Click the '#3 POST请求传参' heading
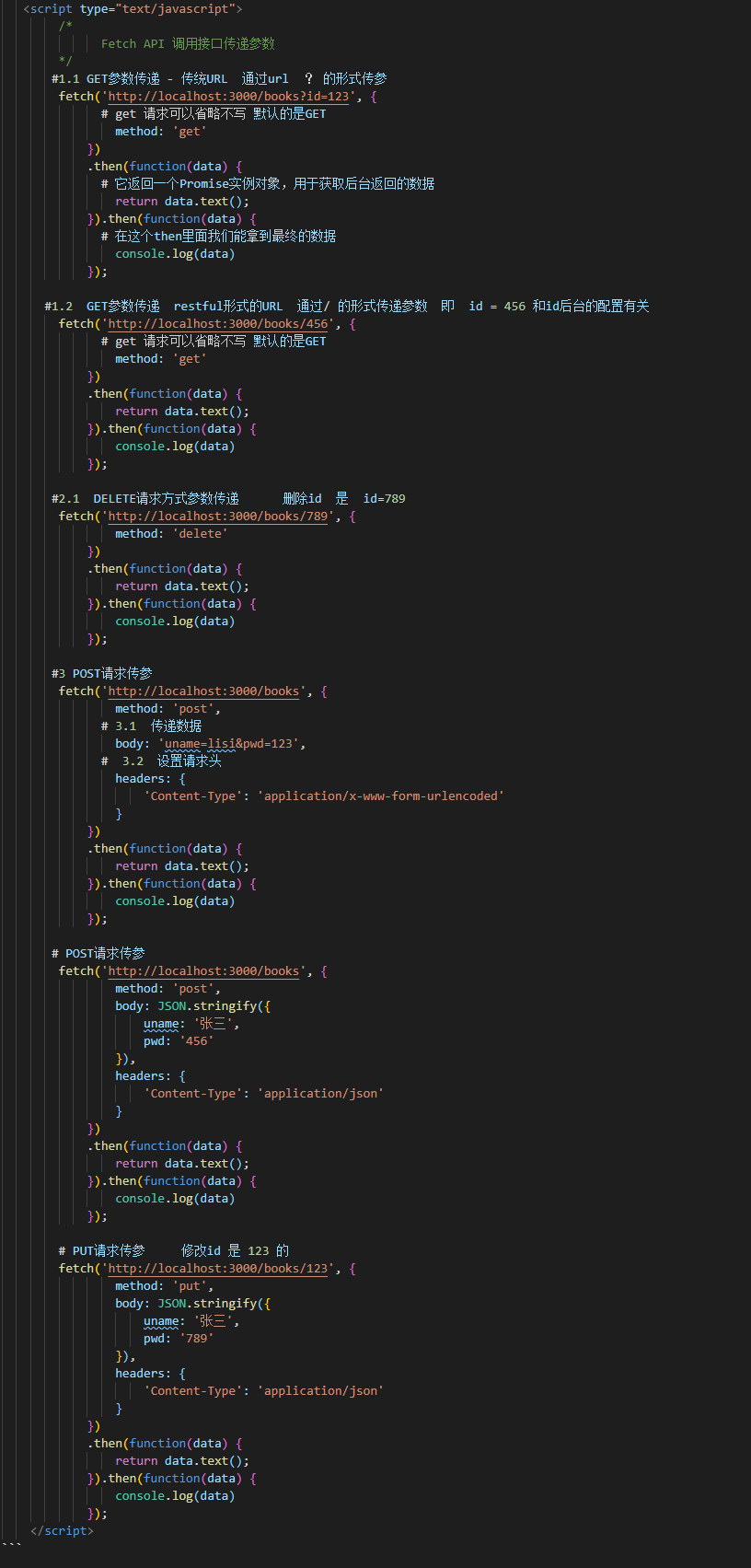 (x=102, y=674)
